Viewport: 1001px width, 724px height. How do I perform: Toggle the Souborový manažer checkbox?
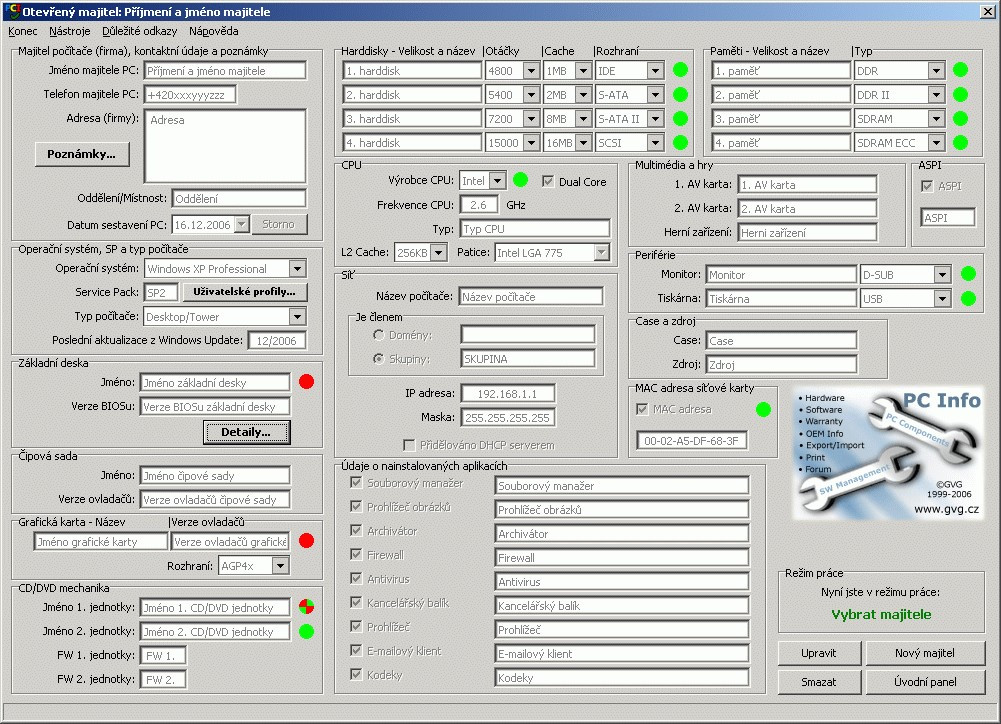pyautogui.click(x=356, y=483)
